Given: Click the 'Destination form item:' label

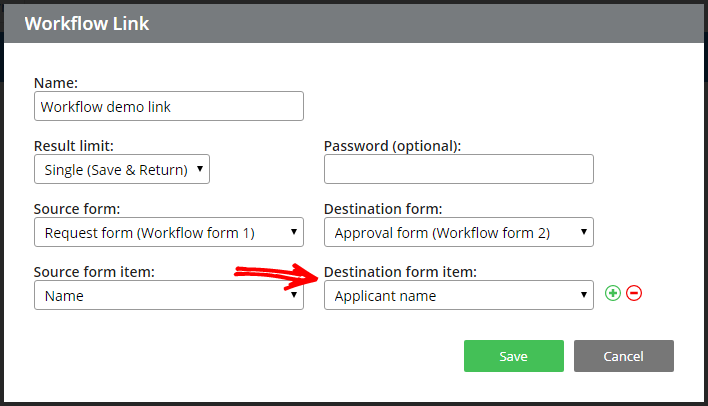Looking at the screenshot, I should click(x=400, y=272).
